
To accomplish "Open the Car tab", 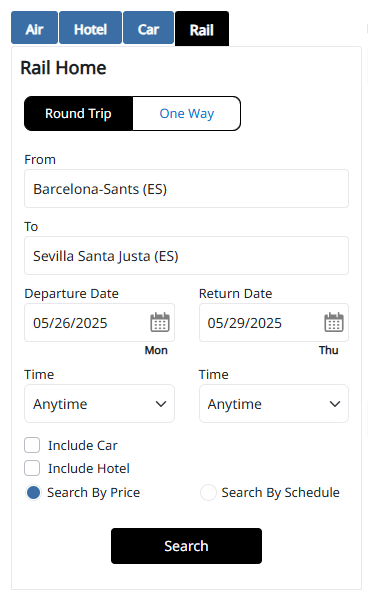I will pyautogui.click(x=148, y=28).
